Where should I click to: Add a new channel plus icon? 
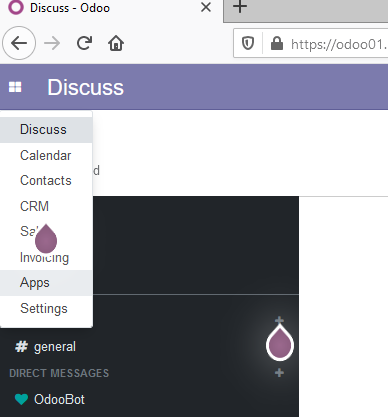click(279, 320)
